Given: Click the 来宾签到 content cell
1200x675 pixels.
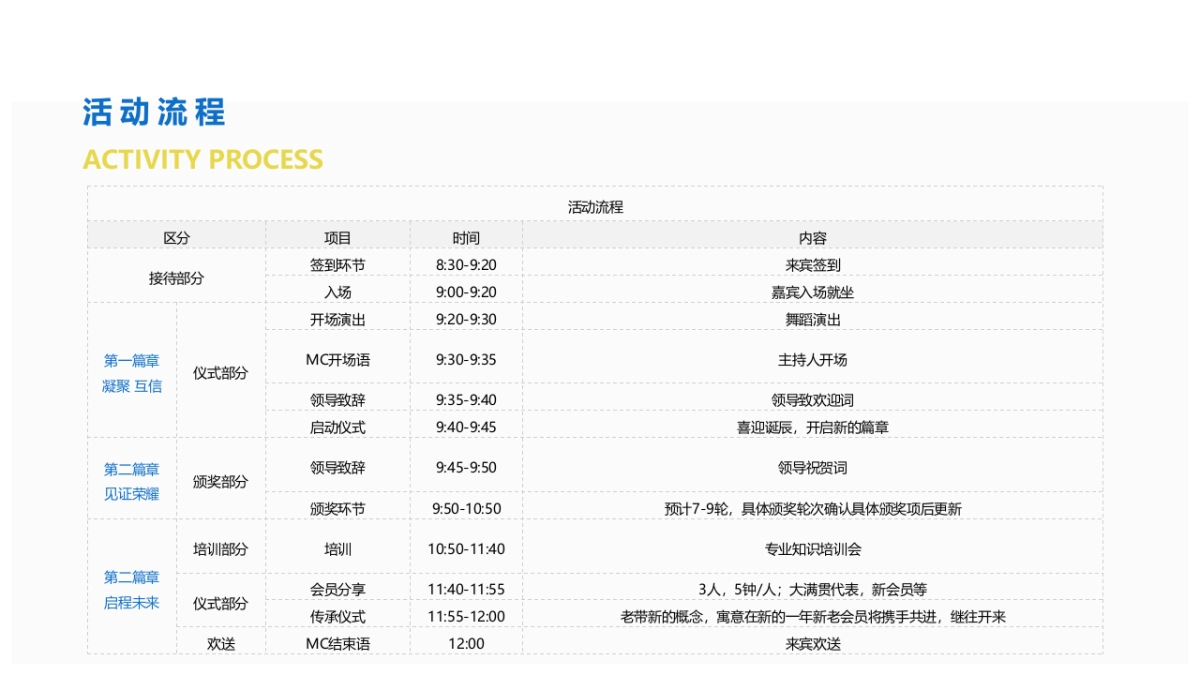Looking at the screenshot, I should point(814,263).
